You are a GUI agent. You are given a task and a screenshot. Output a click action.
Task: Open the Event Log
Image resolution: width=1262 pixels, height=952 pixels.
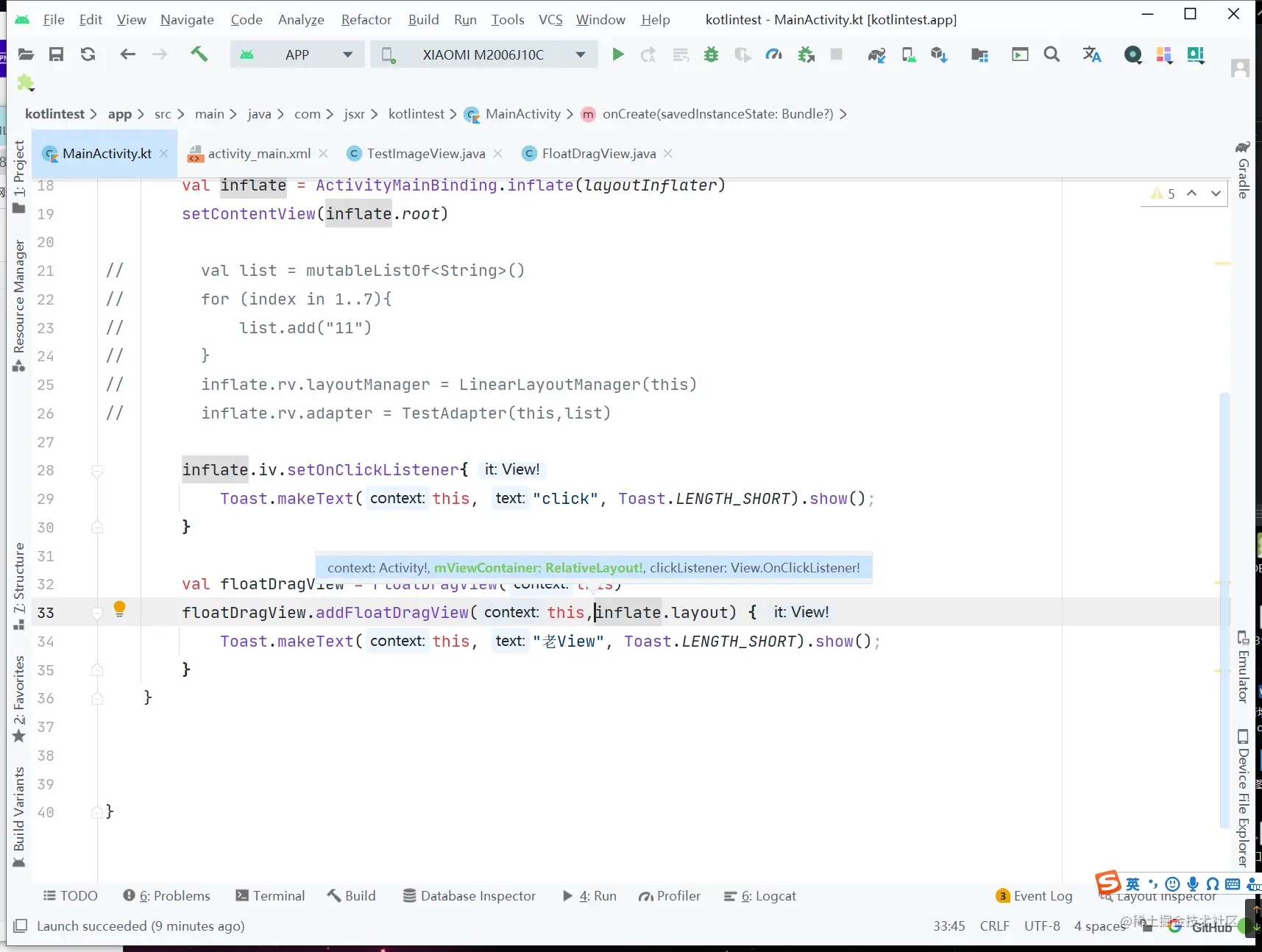click(1034, 895)
